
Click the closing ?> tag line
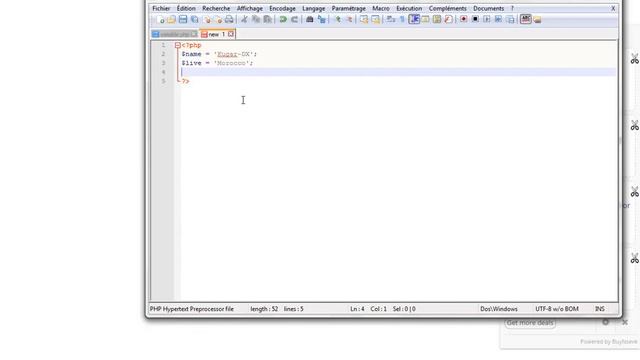coord(185,81)
